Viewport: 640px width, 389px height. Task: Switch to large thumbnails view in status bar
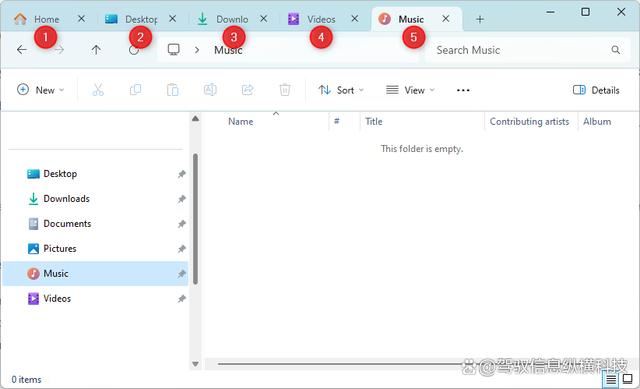pos(627,379)
